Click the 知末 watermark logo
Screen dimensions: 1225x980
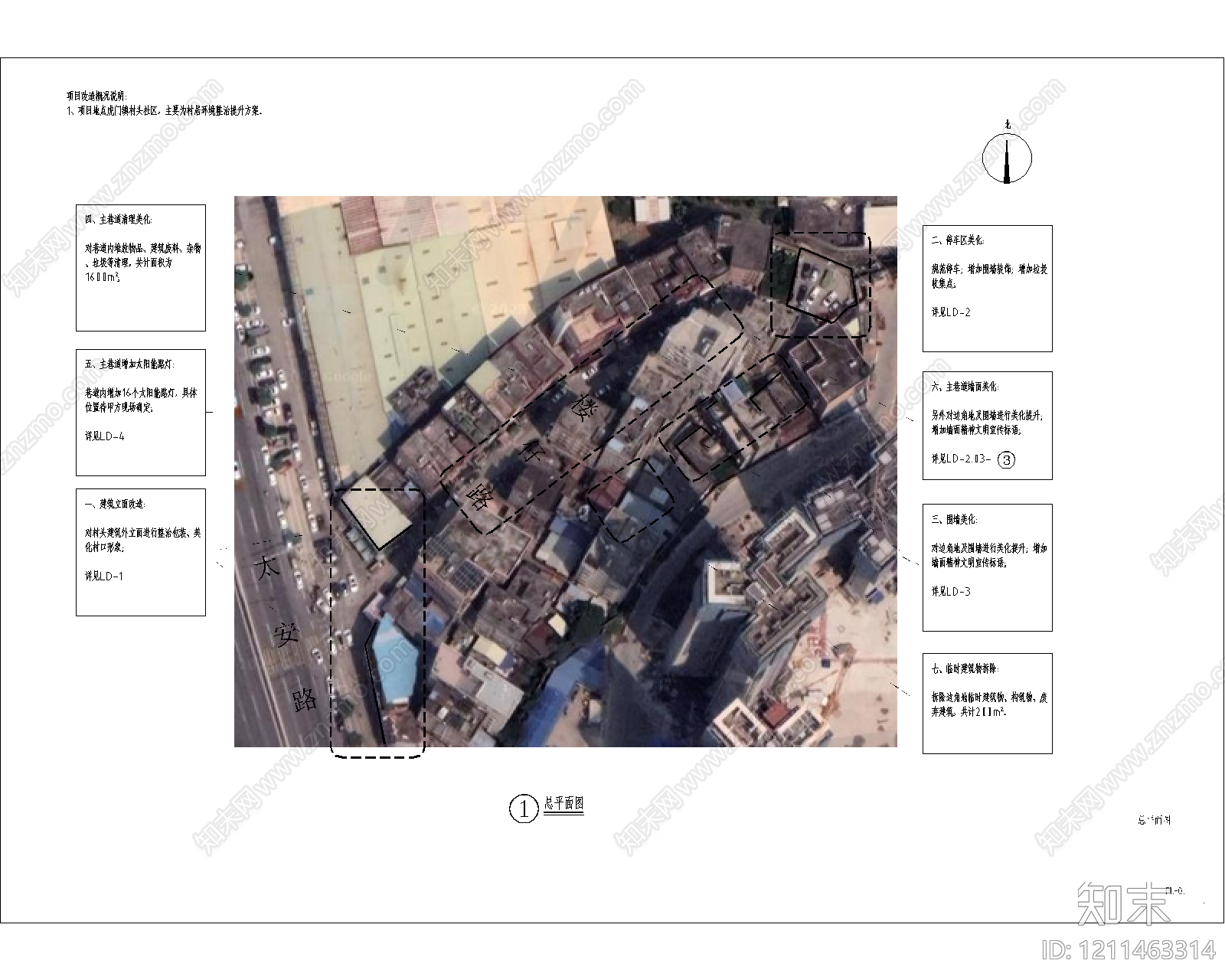(x=1124, y=903)
